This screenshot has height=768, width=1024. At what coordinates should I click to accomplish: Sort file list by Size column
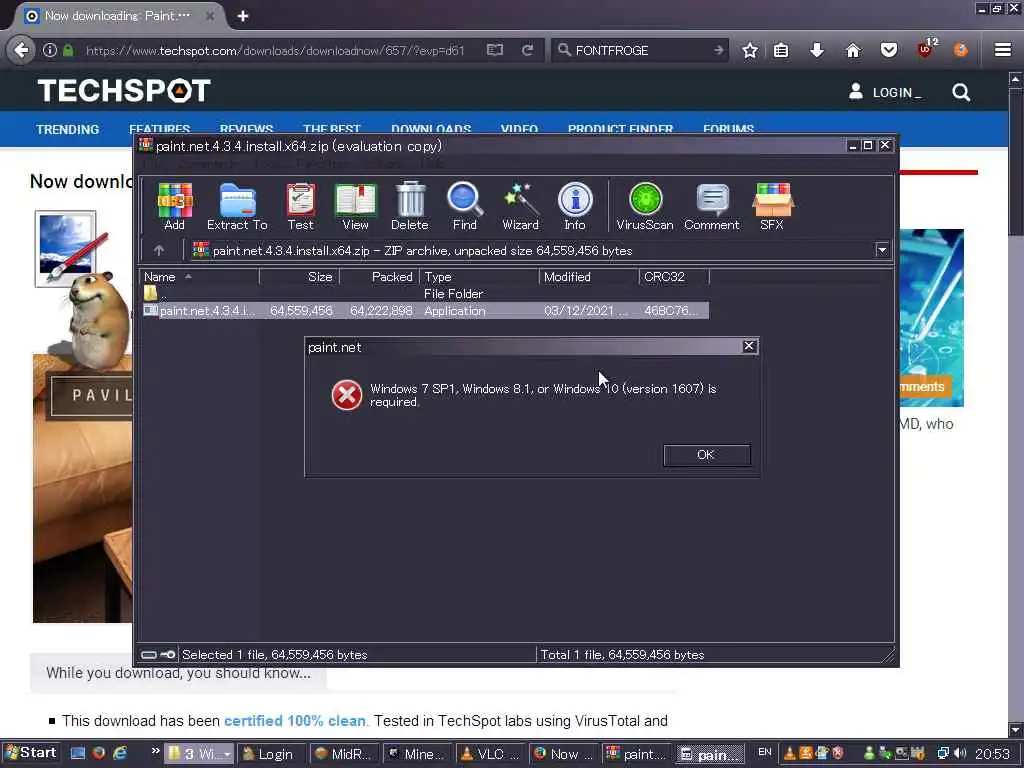(x=300, y=277)
